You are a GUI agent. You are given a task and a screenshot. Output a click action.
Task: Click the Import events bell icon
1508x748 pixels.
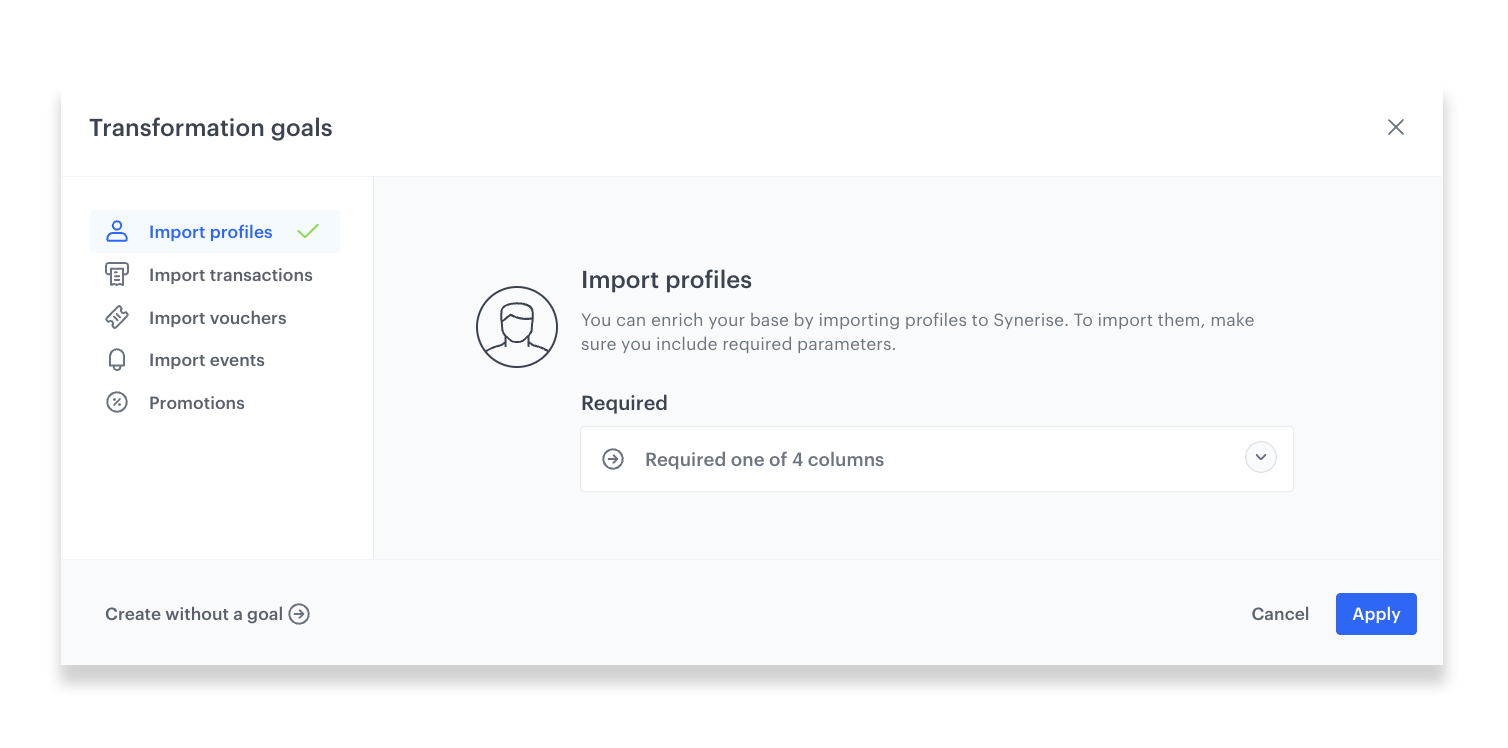click(118, 359)
